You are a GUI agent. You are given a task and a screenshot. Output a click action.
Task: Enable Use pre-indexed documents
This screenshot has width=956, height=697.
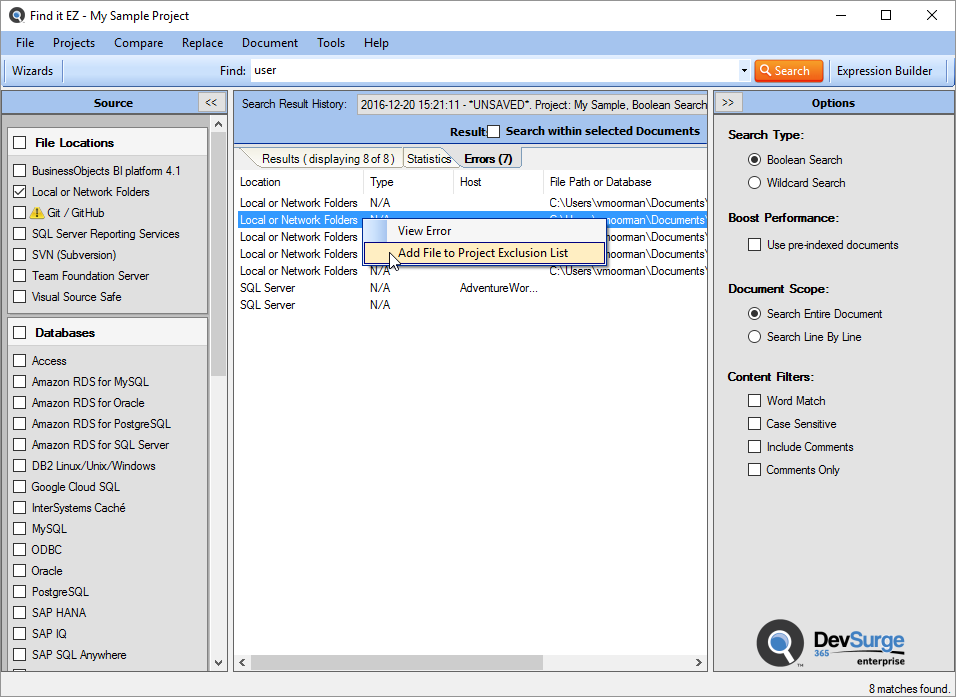754,245
